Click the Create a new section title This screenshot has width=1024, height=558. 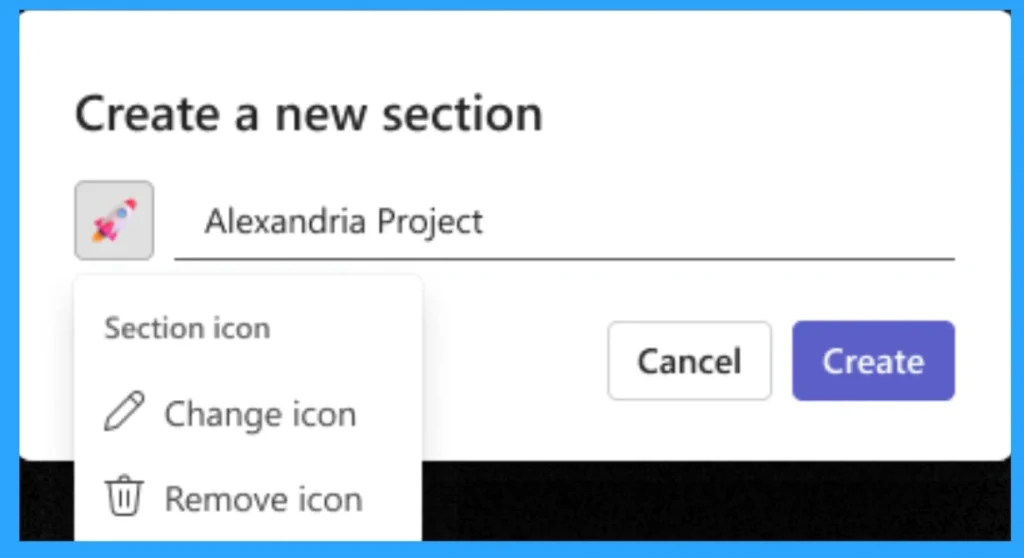click(x=308, y=113)
